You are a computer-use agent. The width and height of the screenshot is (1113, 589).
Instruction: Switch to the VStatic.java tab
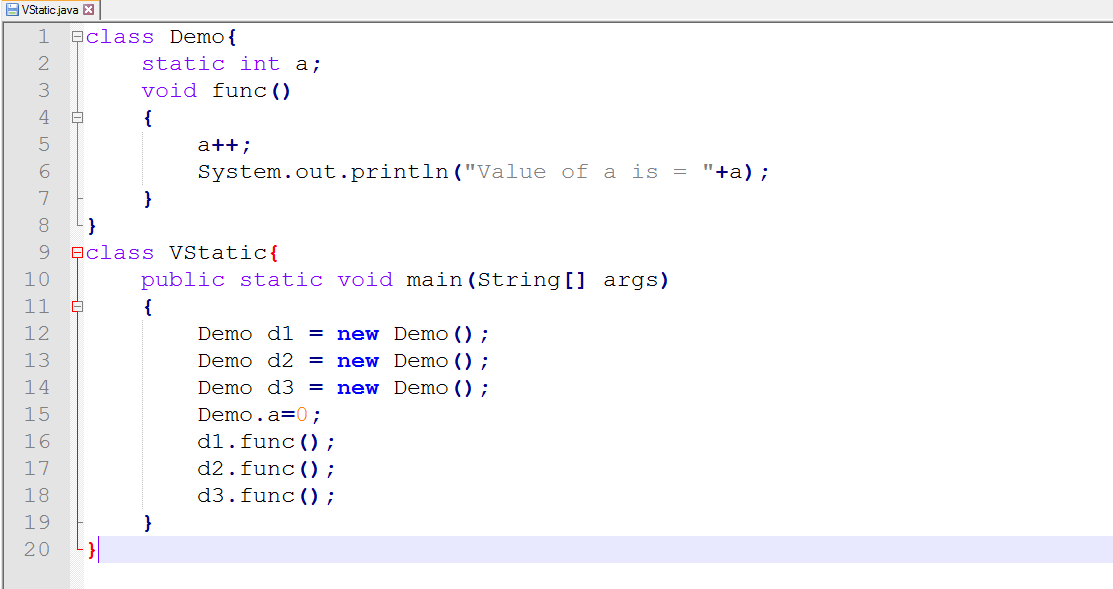50,10
